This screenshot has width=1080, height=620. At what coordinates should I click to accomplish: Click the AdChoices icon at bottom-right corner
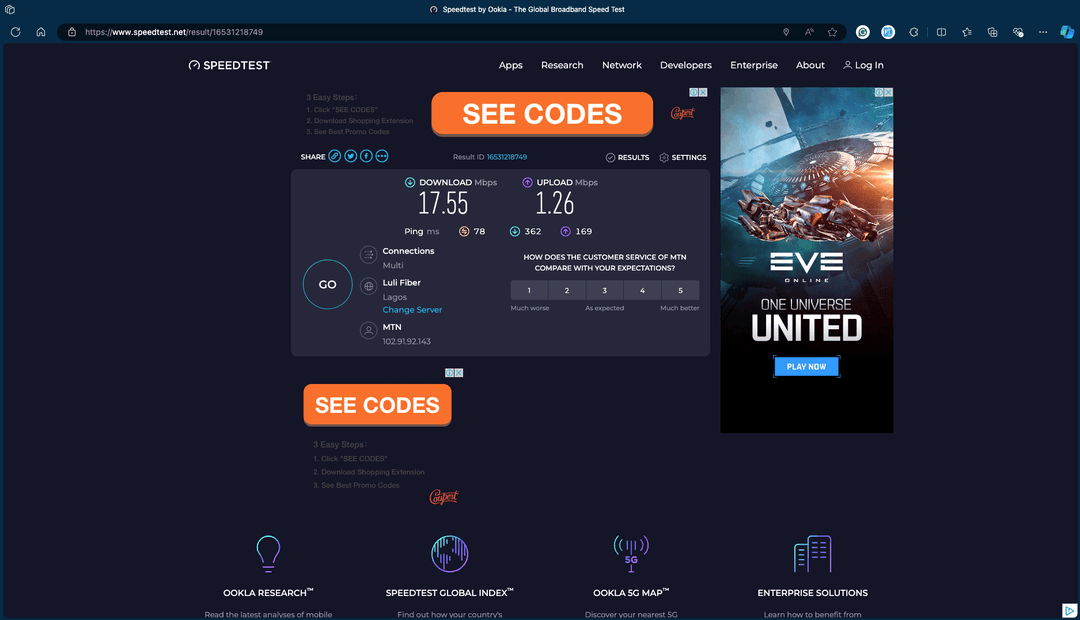click(x=1070, y=610)
